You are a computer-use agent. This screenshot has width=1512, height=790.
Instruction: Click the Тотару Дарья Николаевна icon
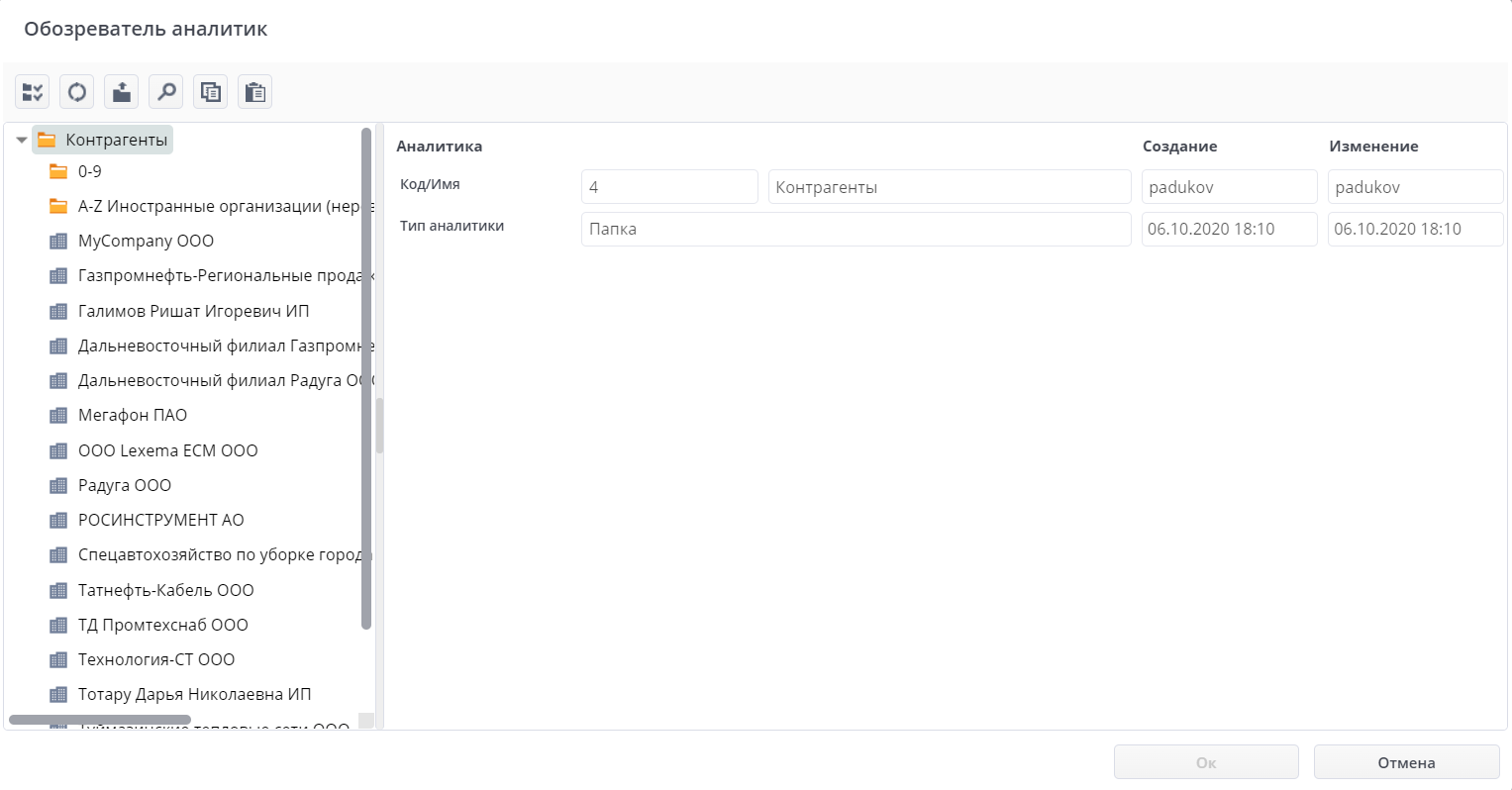[x=58, y=694]
